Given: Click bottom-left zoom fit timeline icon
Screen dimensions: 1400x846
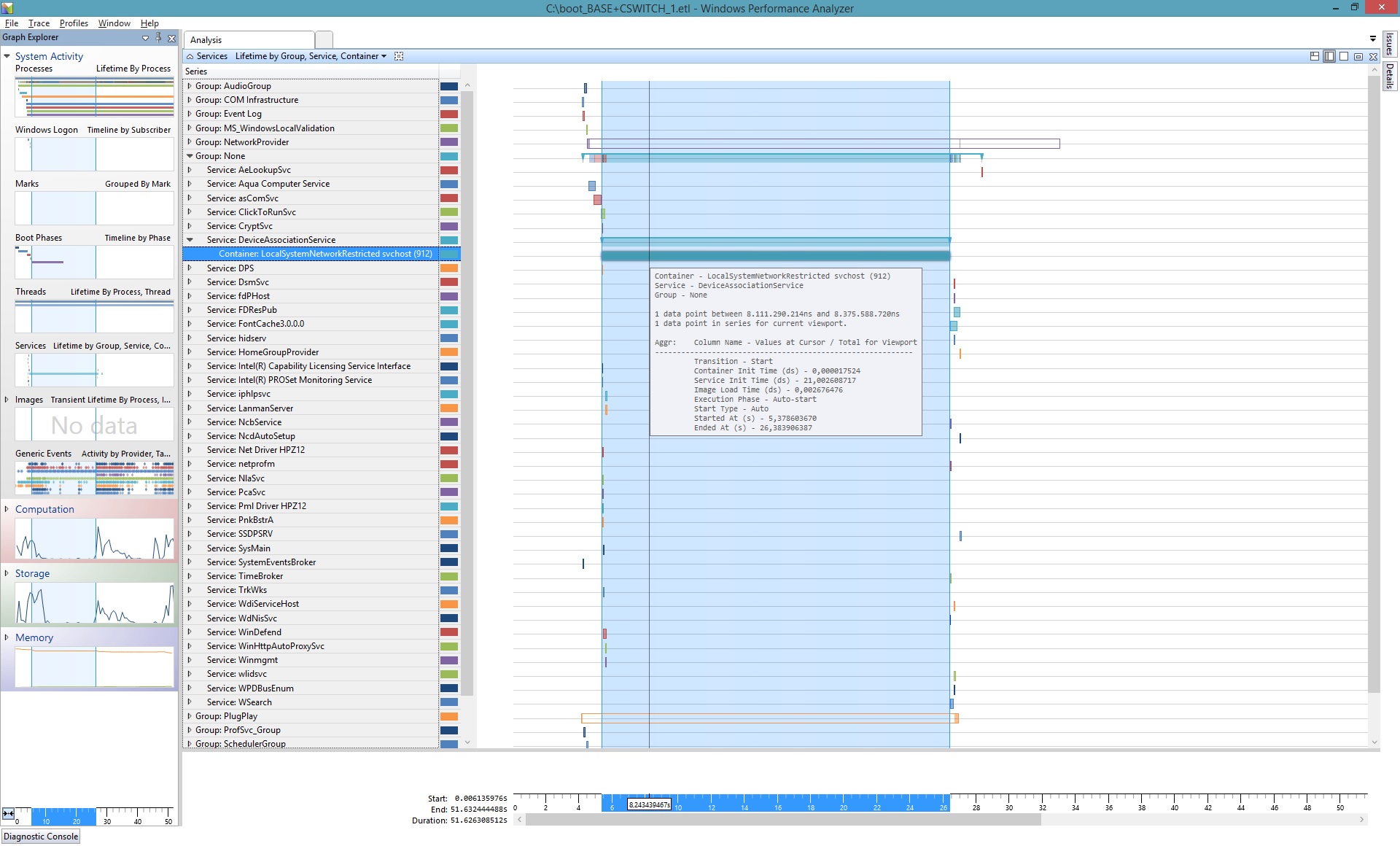Looking at the screenshot, I should (8, 813).
